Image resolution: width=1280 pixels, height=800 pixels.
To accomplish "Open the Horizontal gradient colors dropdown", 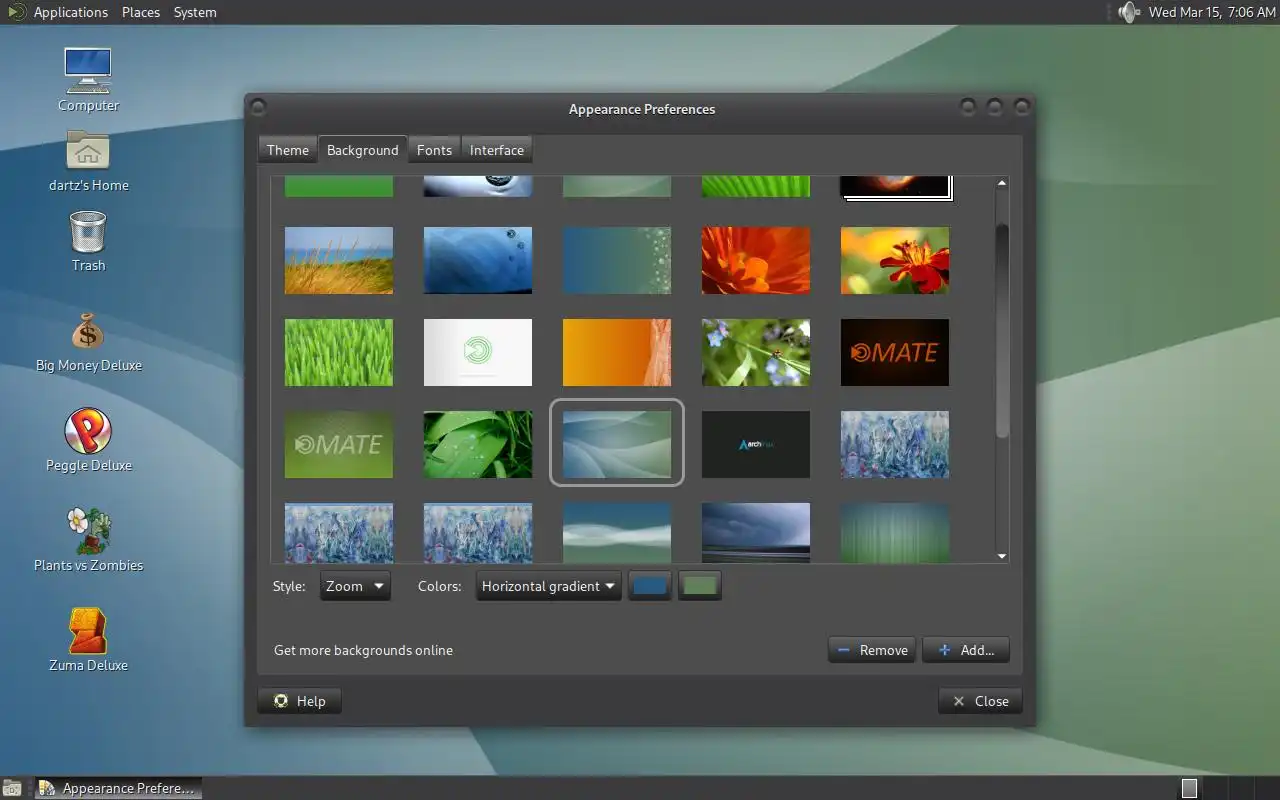I will coord(548,586).
